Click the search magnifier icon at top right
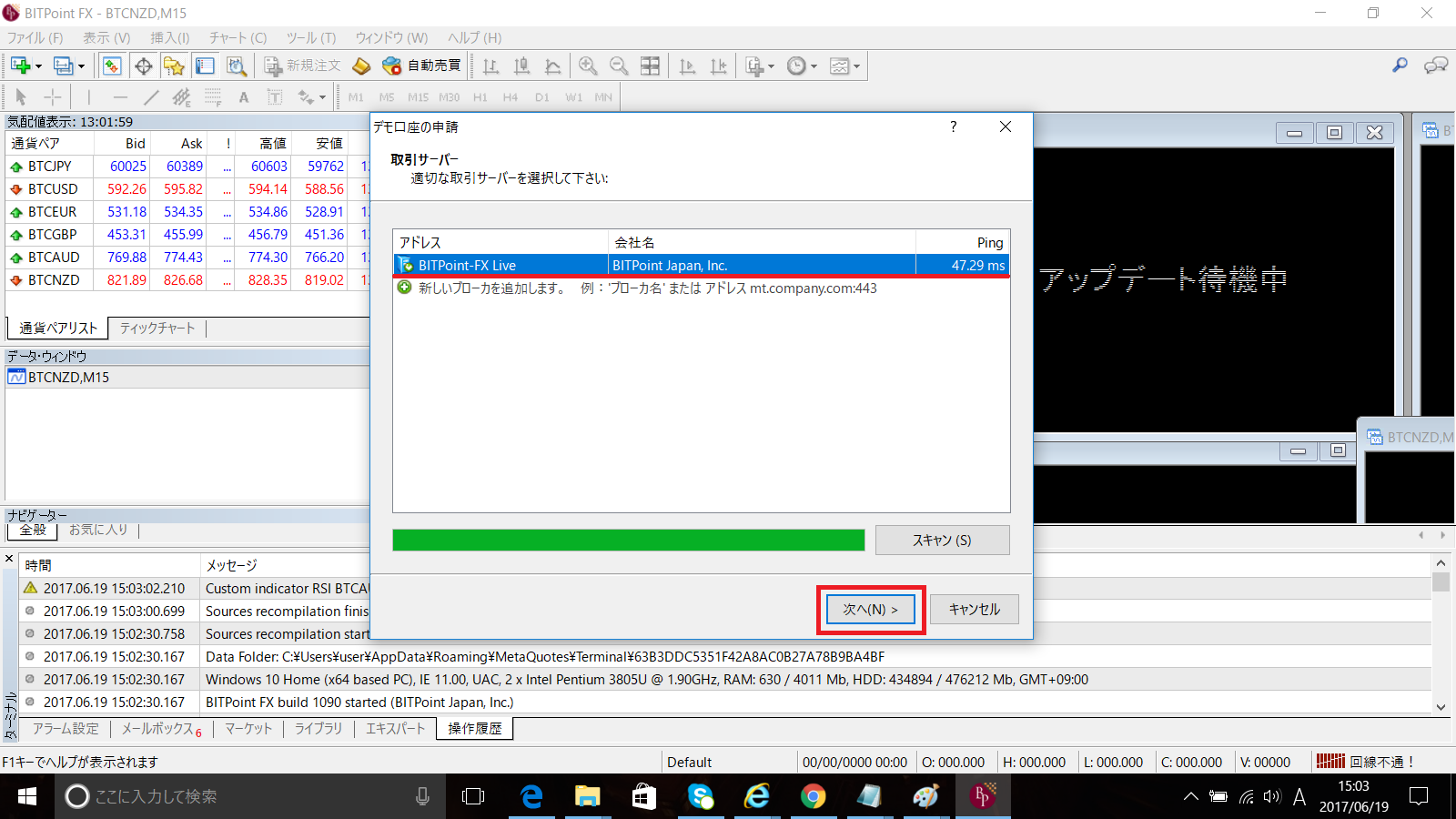Image resolution: width=1456 pixels, height=819 pixels. pos(1400,66)
